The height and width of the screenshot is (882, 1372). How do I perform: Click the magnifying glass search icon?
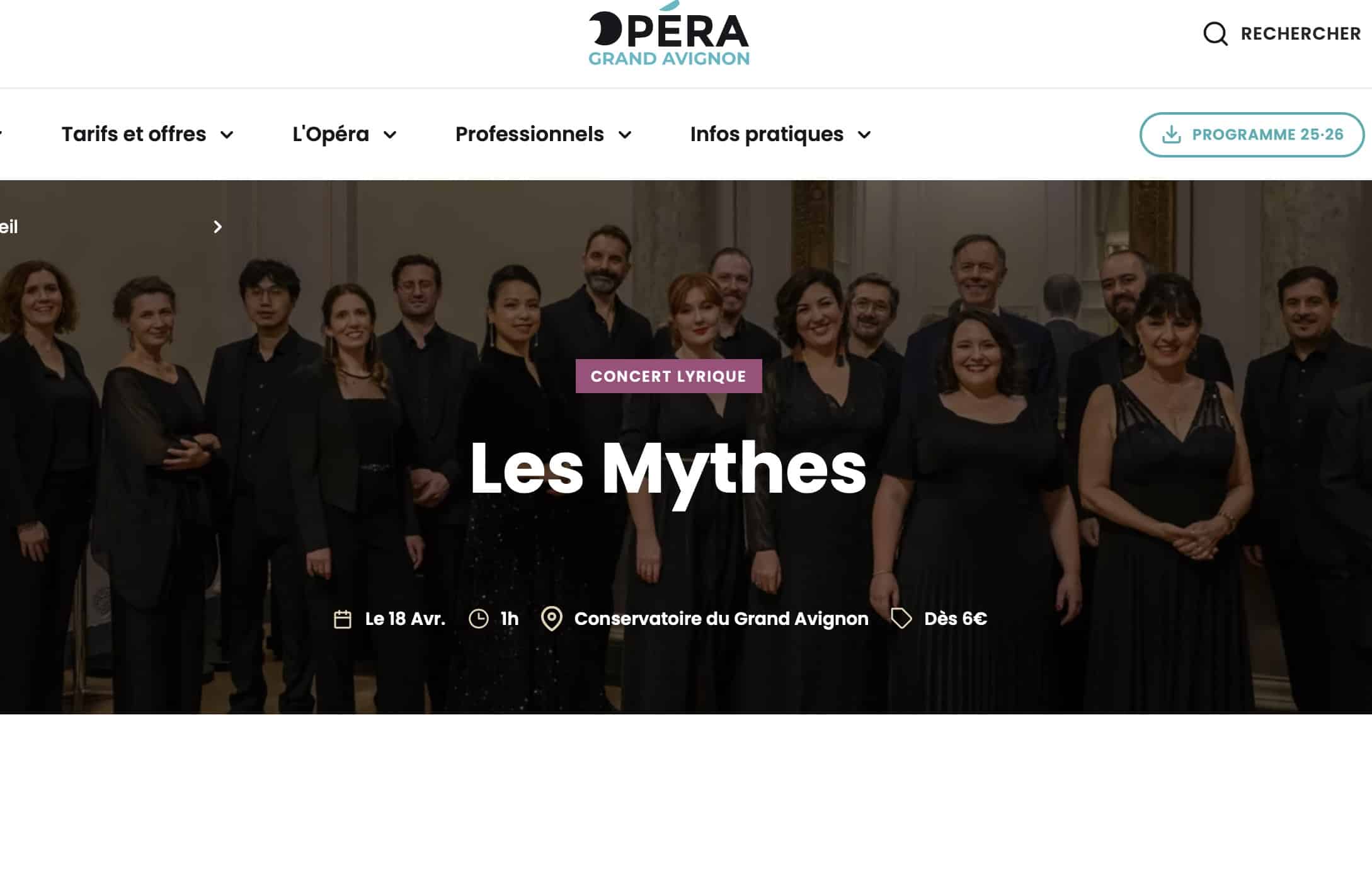[x=1215, y=34]
